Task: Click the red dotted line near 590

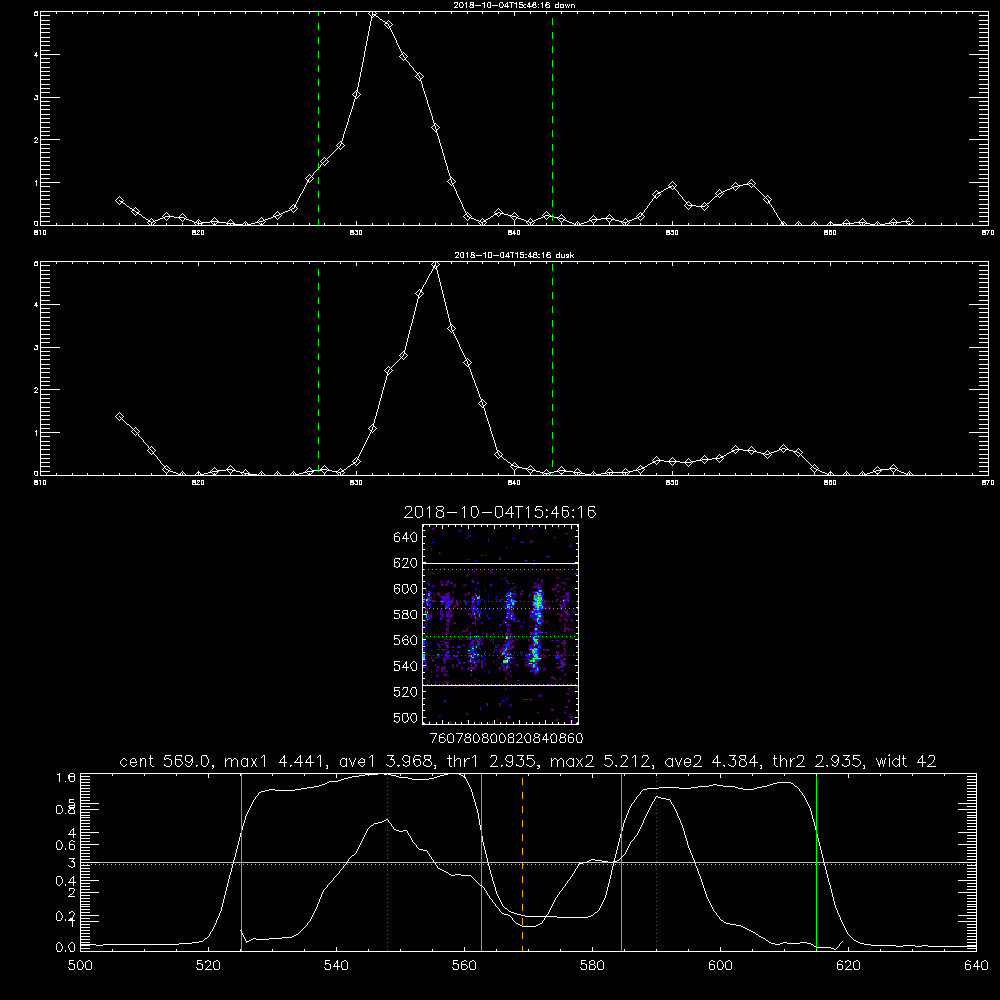Action: (656, 862)
